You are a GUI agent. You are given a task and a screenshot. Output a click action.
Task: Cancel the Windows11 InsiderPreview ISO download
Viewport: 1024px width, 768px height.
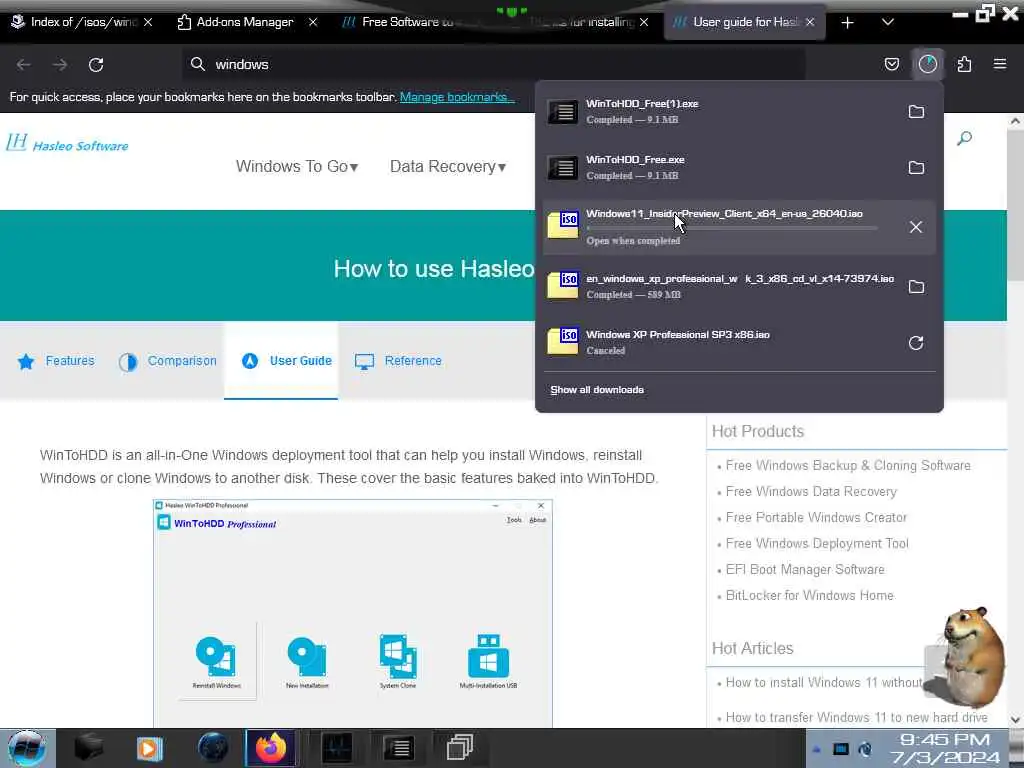[916, 227]
